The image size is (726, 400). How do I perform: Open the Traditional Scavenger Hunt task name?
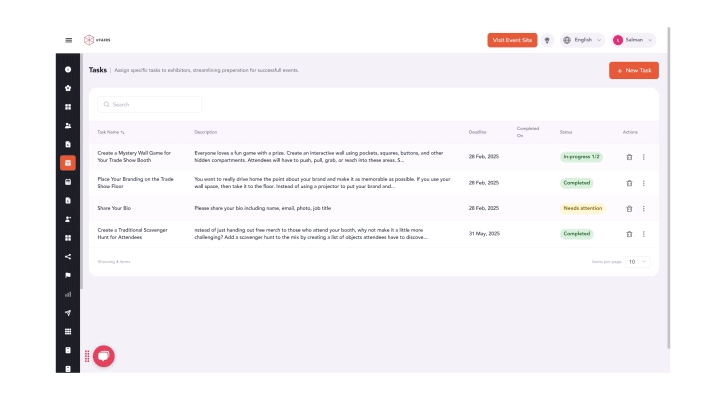click(x=132, y=233)
